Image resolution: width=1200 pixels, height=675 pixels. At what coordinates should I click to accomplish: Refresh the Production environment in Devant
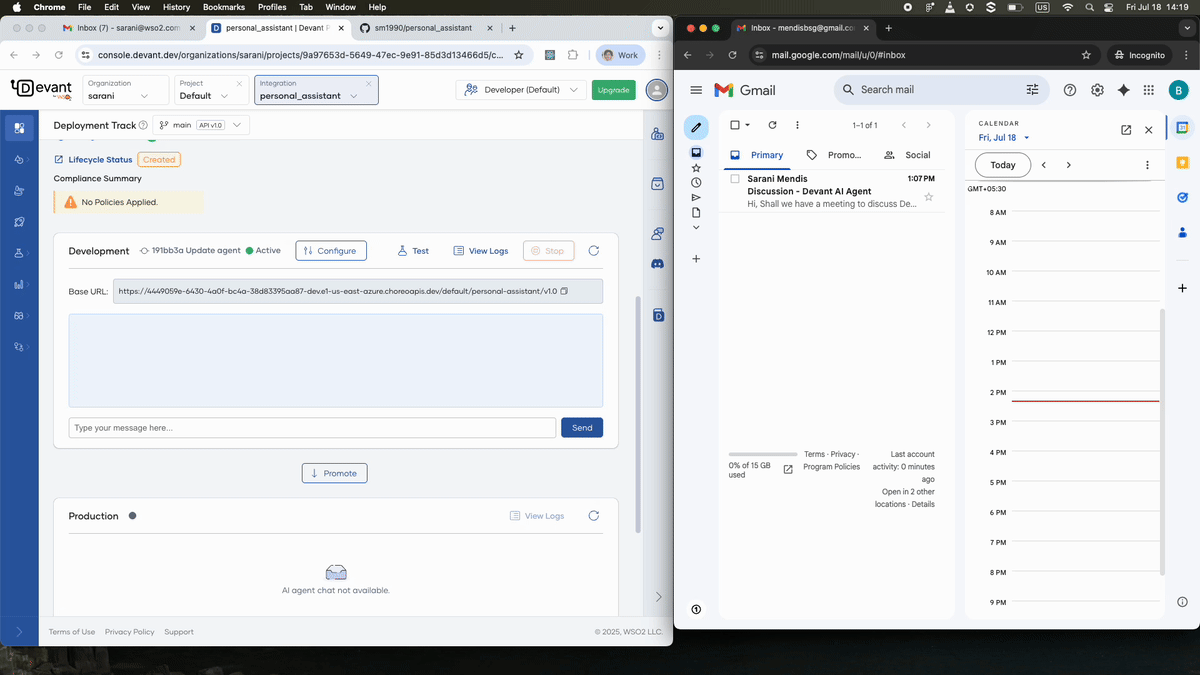594,516
